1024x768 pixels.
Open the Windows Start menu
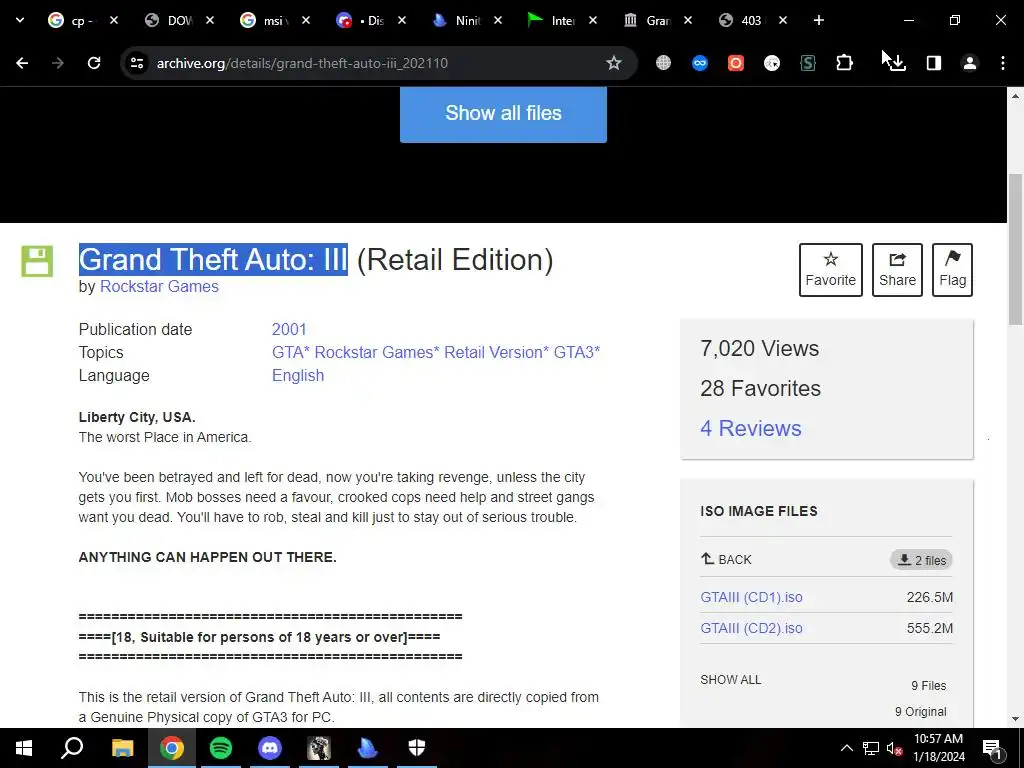(24, 748)
